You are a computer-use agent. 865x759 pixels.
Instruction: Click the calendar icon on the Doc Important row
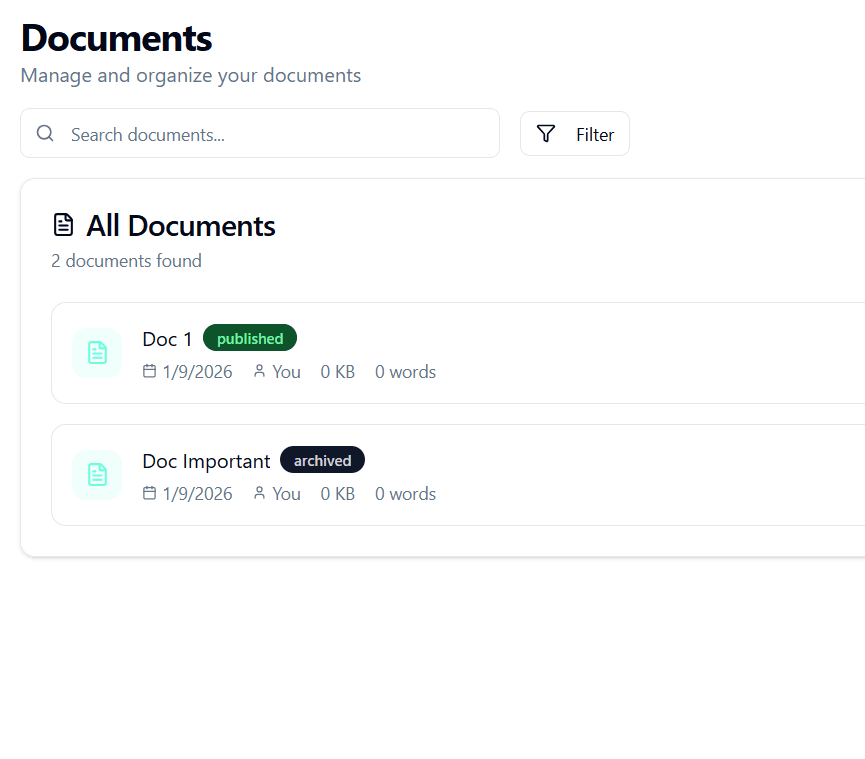pos(150,493)
